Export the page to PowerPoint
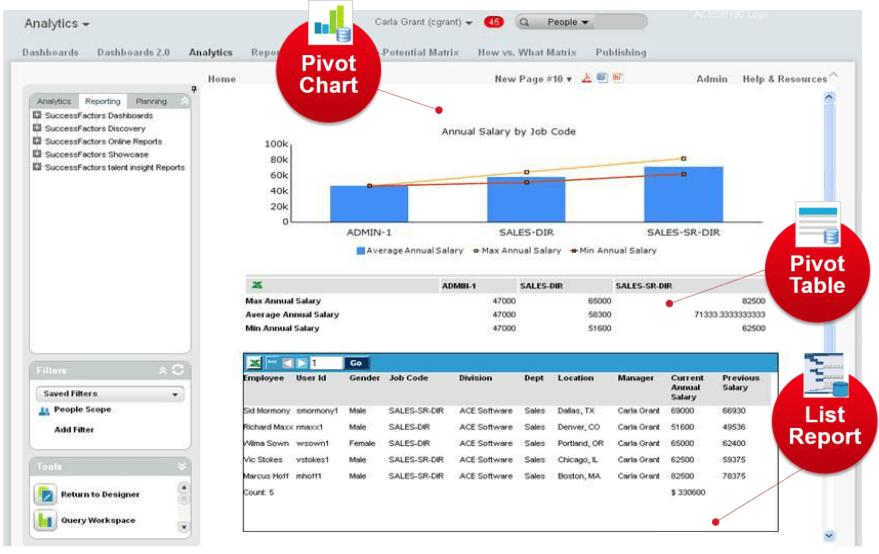This screenshot has width=879, height=554. click(618, 77)
